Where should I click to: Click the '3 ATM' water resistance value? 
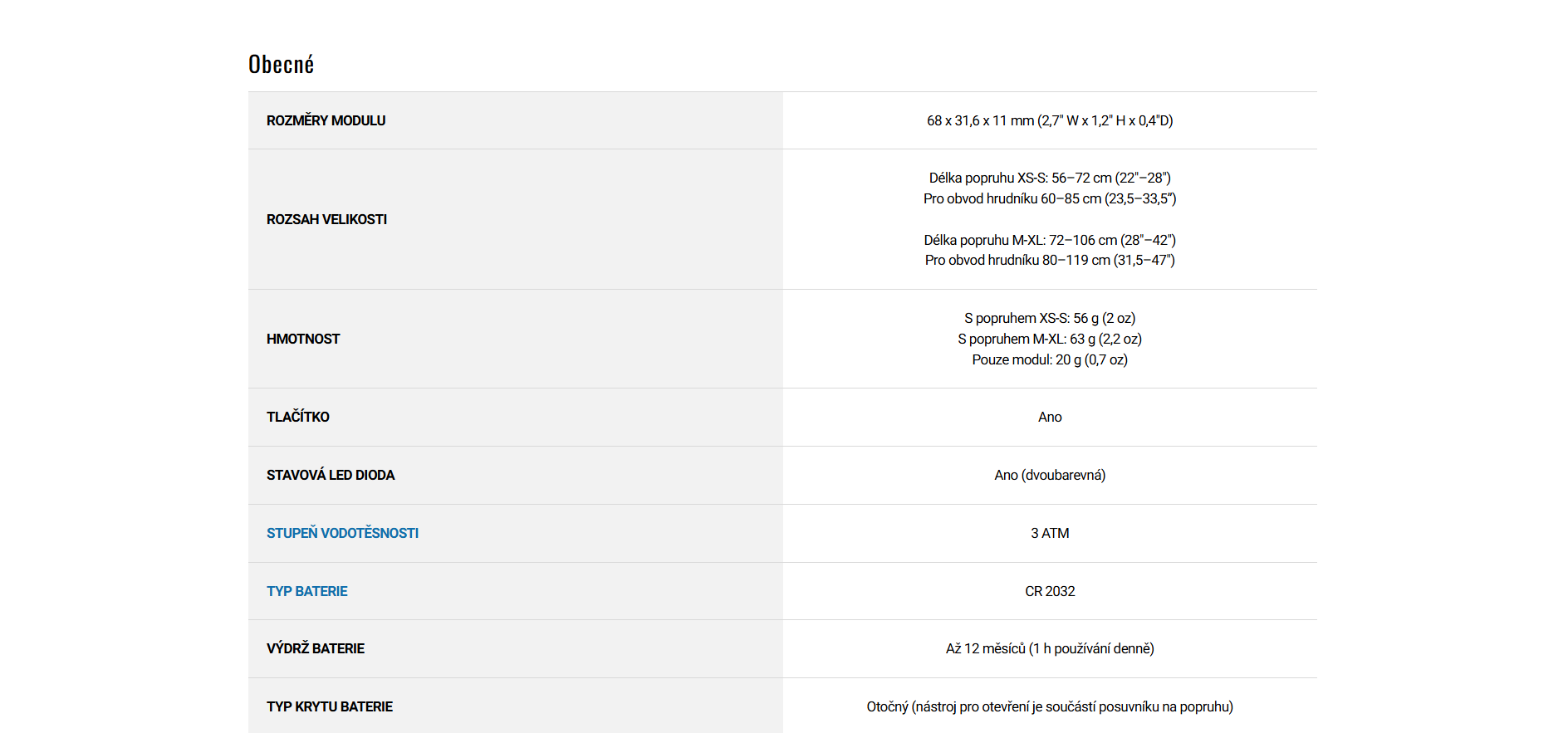click(x=1050, y=533)
